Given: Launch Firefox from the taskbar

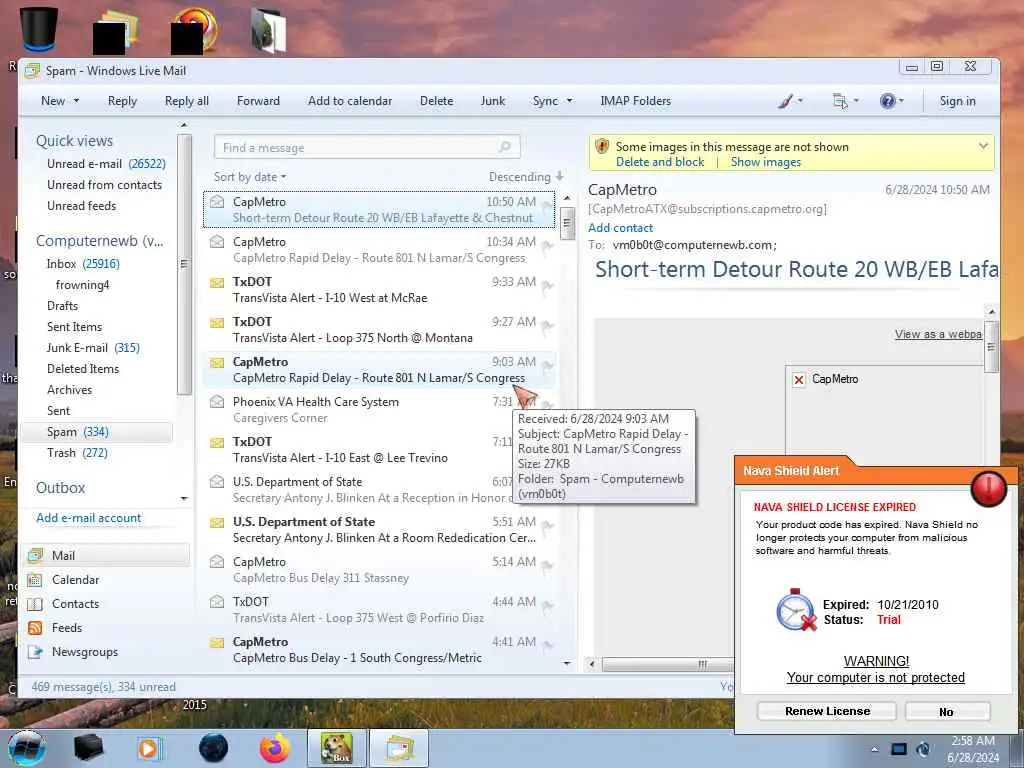Looking at the screenshot, I should (274, 748).
